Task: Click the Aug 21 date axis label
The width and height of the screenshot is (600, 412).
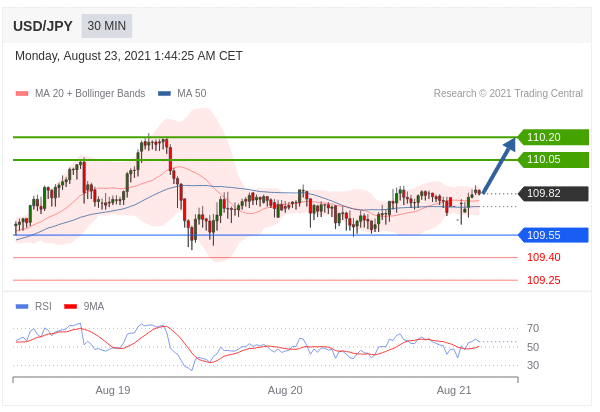Action: pyautogui.click(x=454, y=391)
